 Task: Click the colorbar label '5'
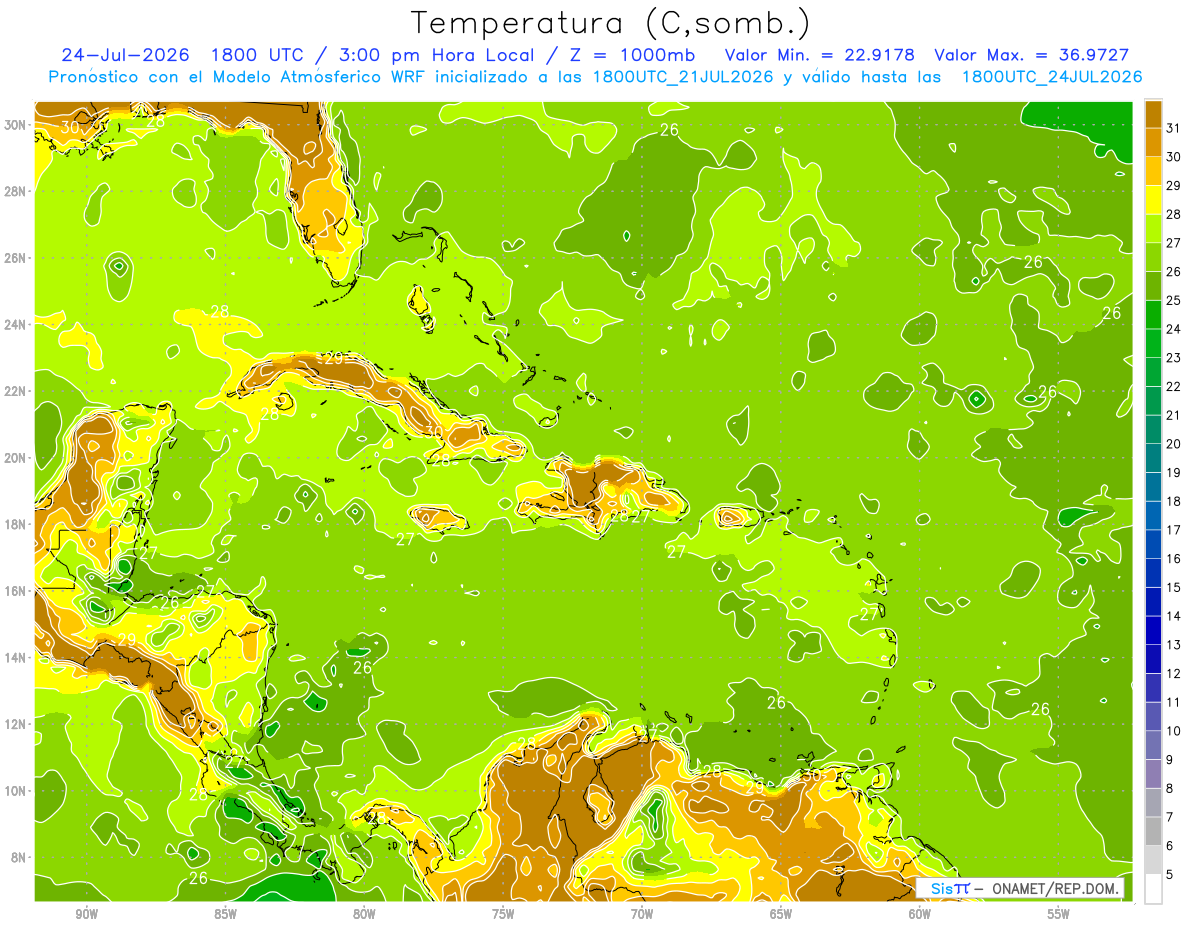(1170, 874)
